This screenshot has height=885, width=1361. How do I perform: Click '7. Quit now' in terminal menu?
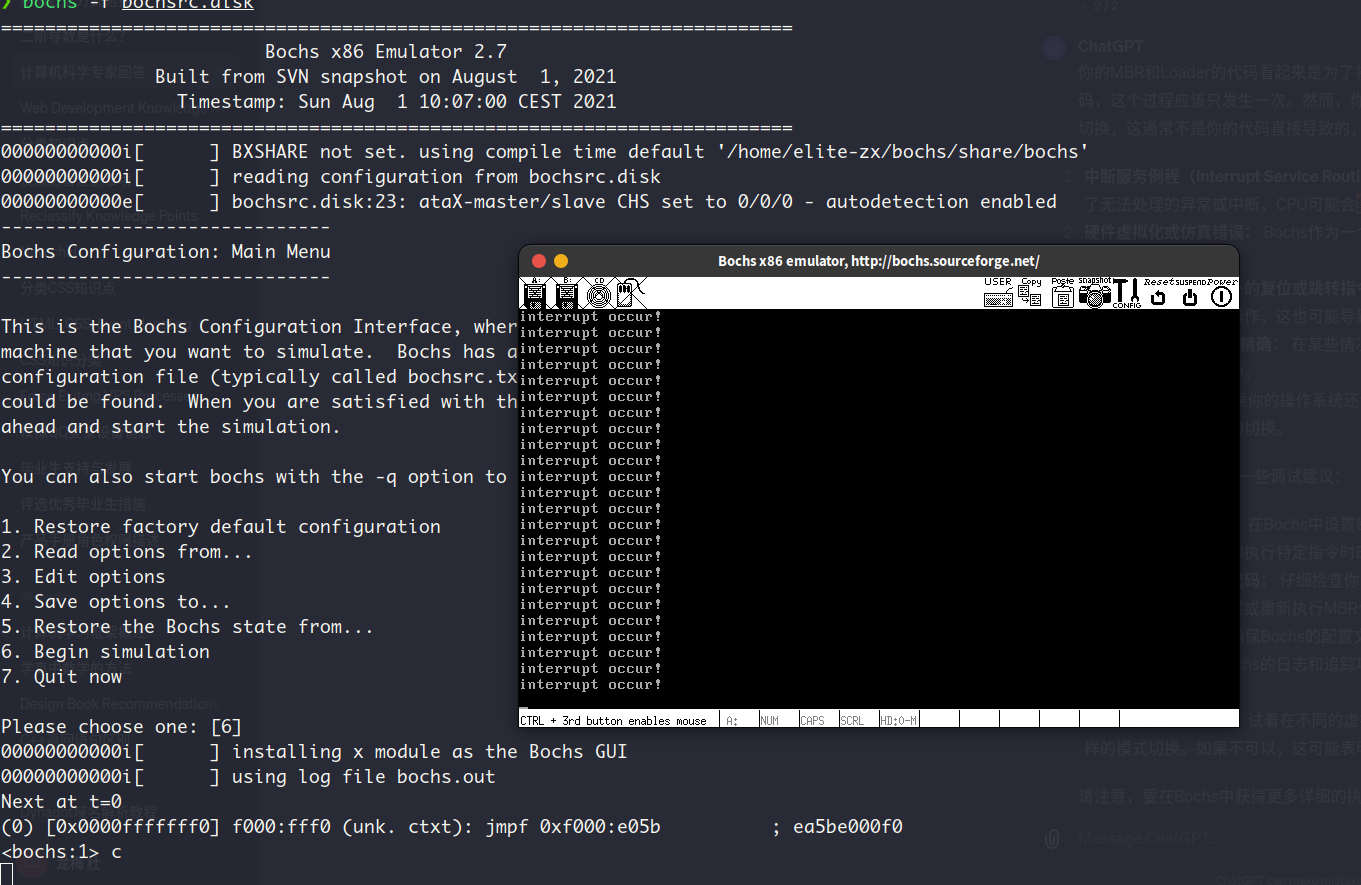[x=61, y=676]
